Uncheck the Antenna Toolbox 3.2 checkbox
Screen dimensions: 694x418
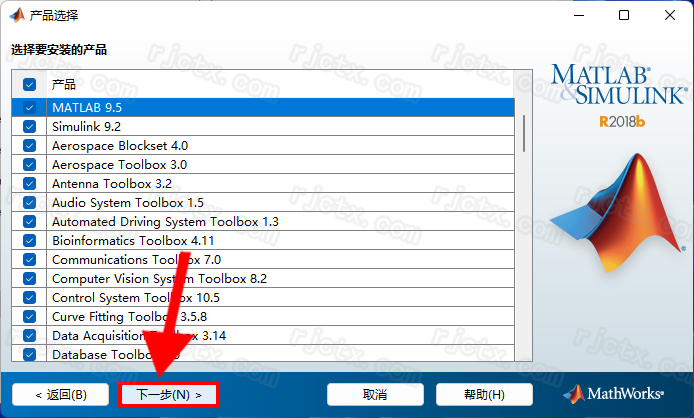tap(30, 183)
